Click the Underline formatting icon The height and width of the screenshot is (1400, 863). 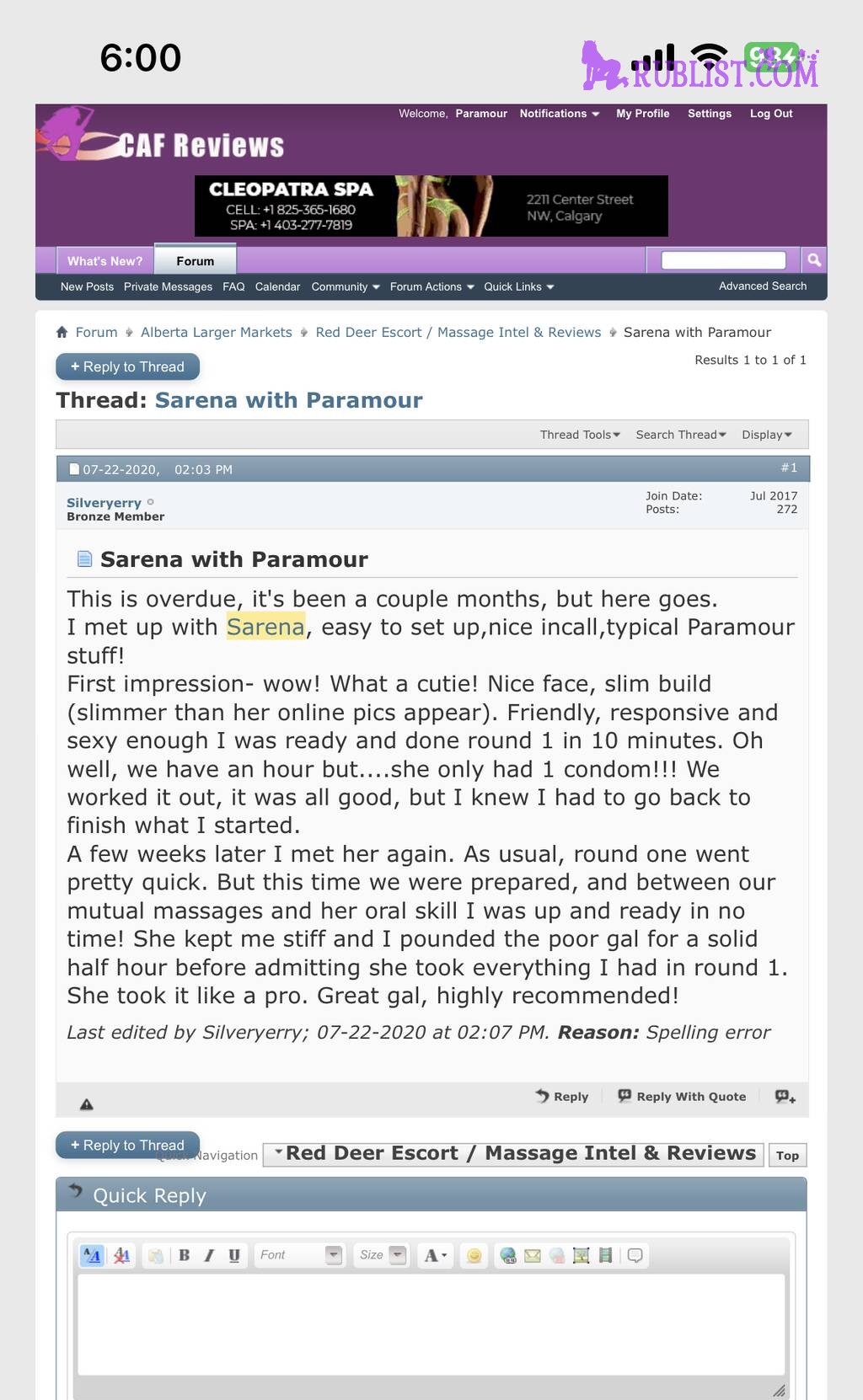[234, 1255]
